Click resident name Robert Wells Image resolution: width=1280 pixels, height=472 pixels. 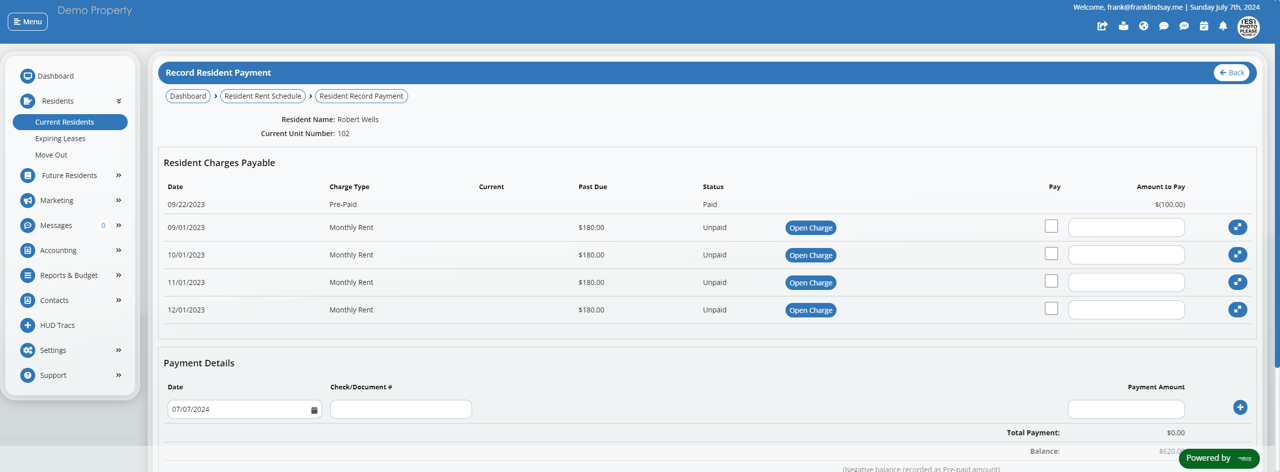358,119
